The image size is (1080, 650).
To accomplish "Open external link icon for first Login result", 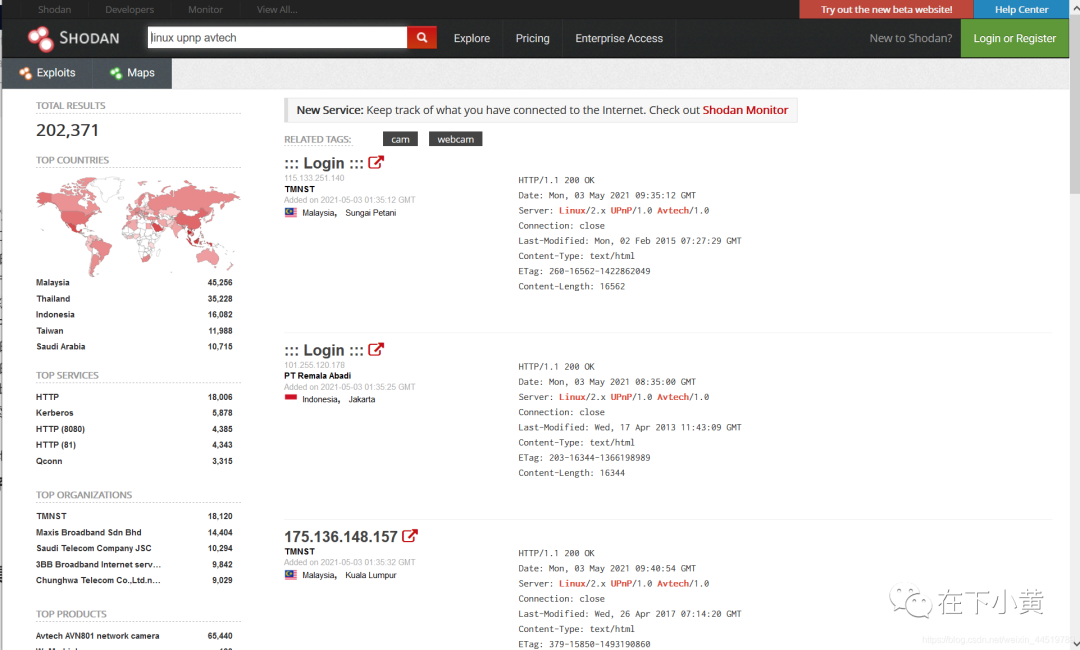I will click(376, 162).
